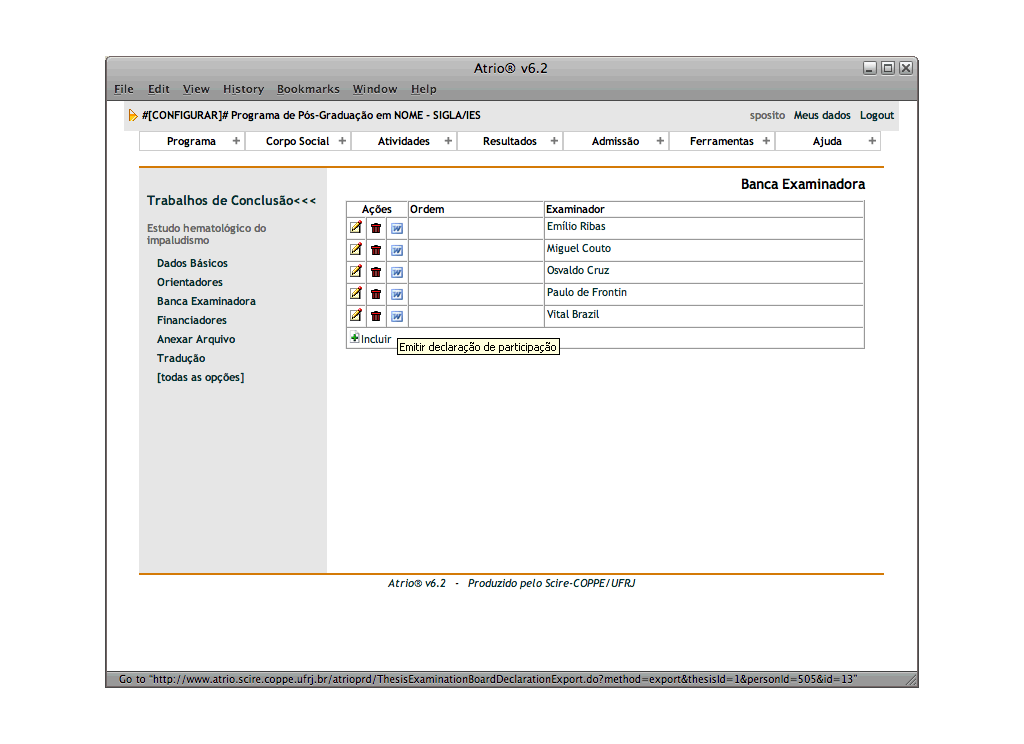Edit the Miguel Couto examiner entry
This screenshot has width=1024, height=744.
(356, 250)
